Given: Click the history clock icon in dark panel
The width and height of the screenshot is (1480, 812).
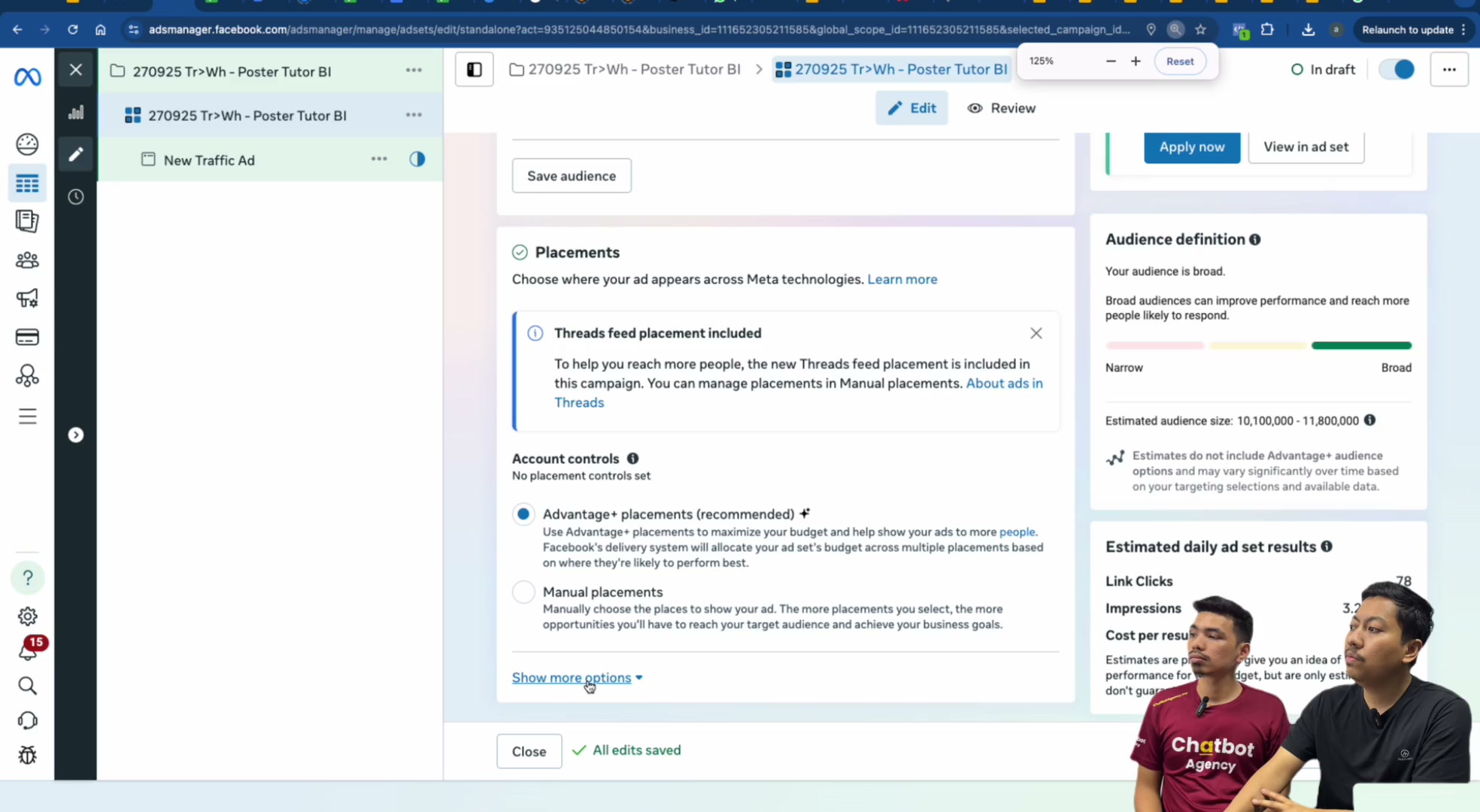Looking at the screenshot, I should coord(76,197).
